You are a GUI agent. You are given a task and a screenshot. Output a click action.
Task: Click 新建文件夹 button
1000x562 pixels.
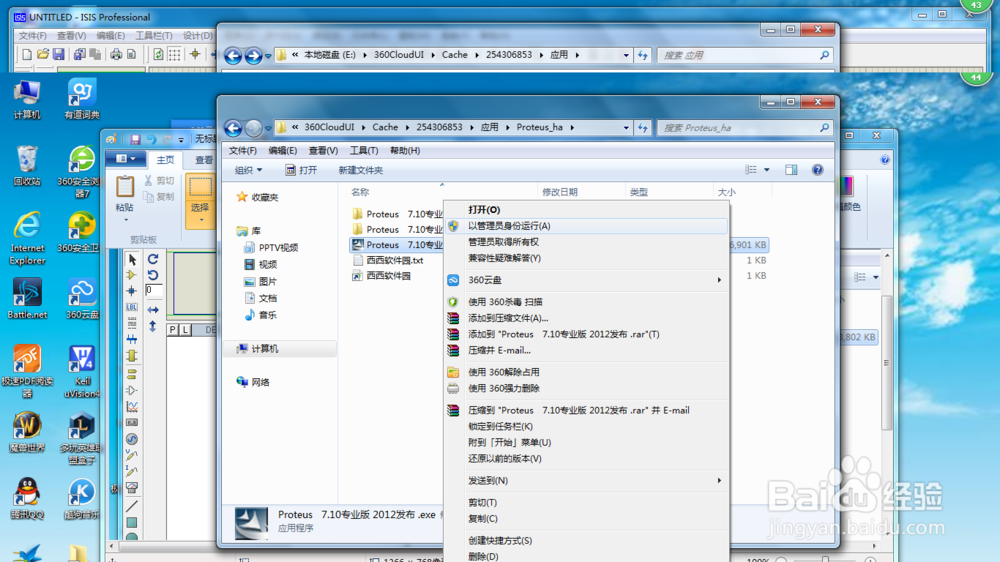pos(360,170)
